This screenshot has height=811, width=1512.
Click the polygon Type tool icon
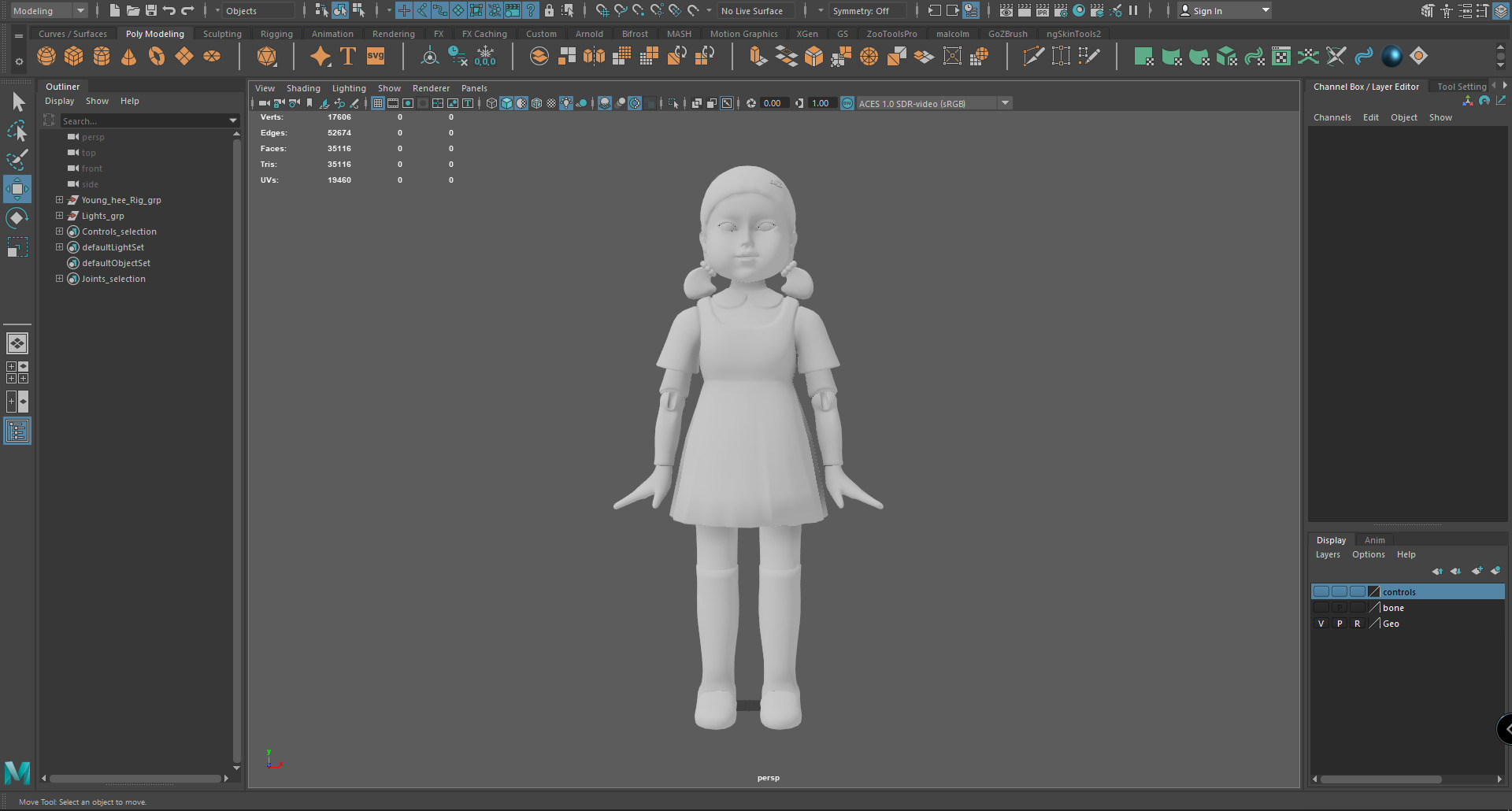tap(348, 56)
